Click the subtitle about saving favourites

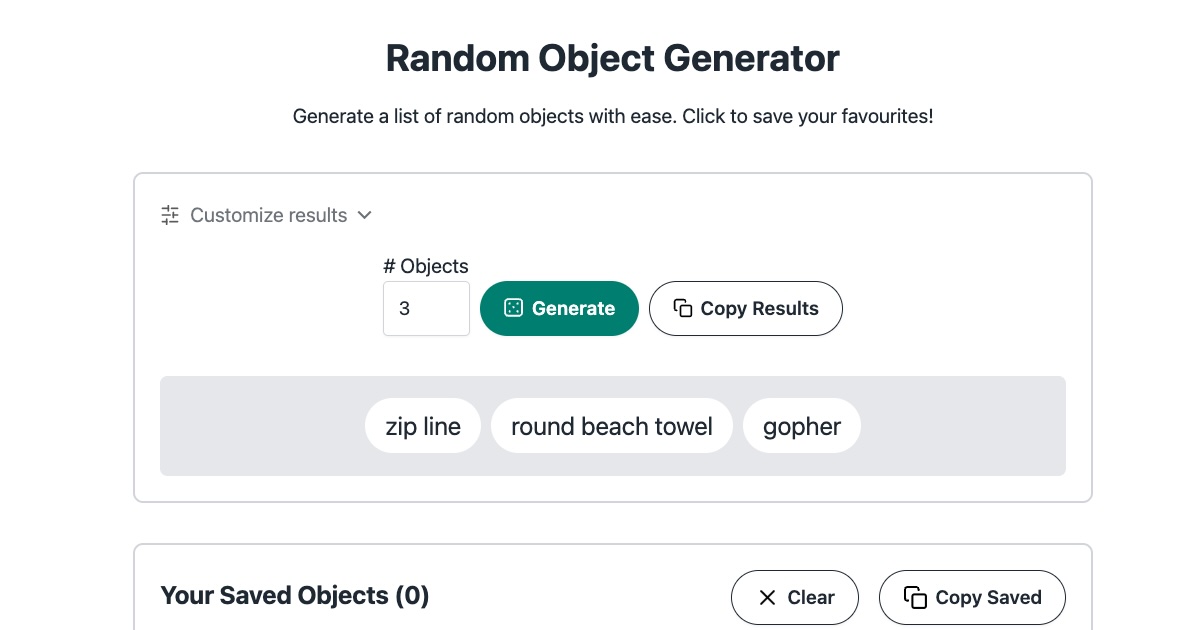point(612,116)
